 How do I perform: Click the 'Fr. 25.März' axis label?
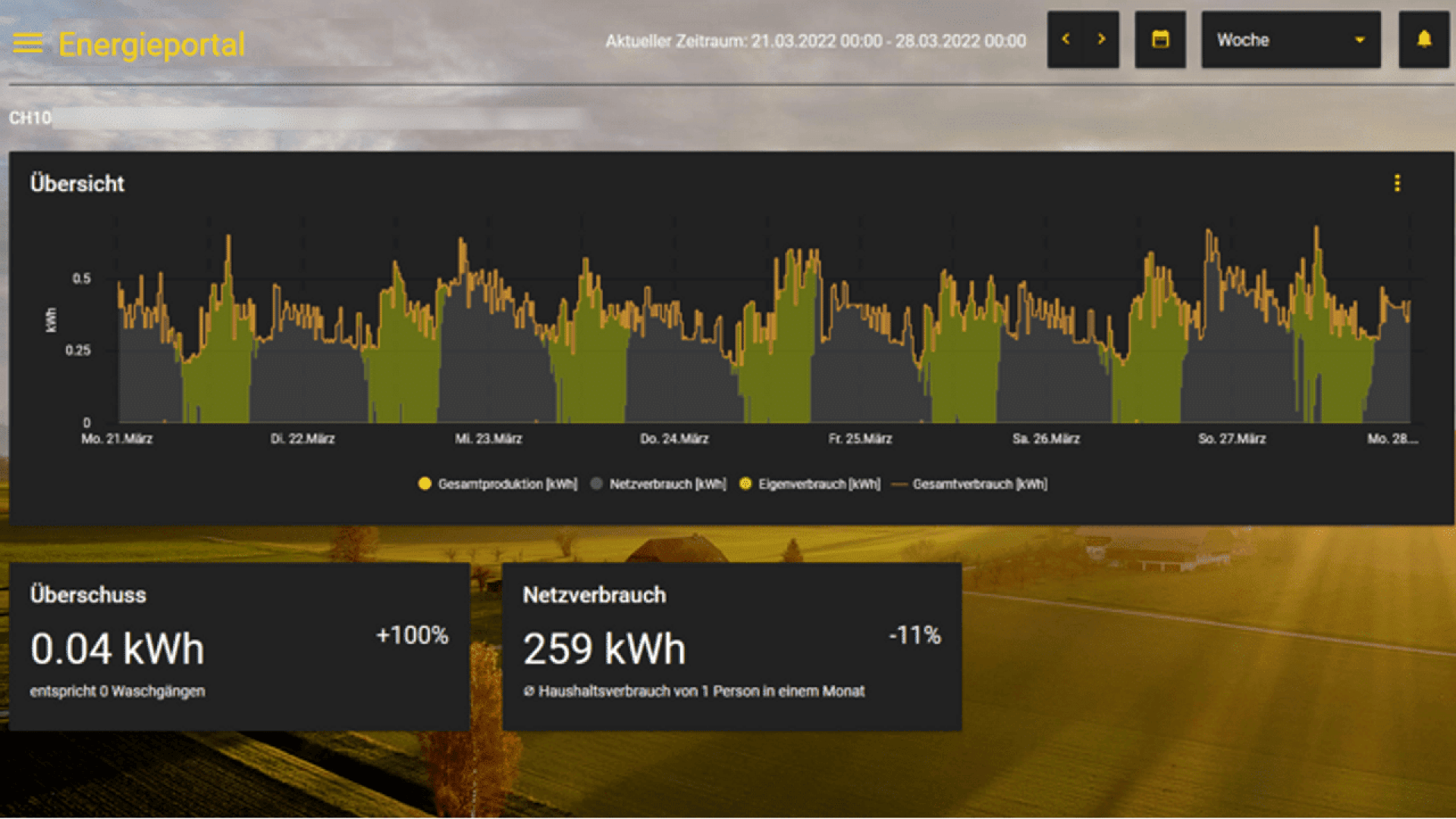point(860,439)
